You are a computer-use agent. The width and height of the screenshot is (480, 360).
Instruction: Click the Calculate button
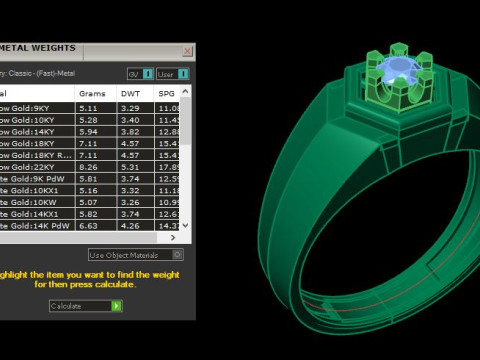(x=86, y=306)
